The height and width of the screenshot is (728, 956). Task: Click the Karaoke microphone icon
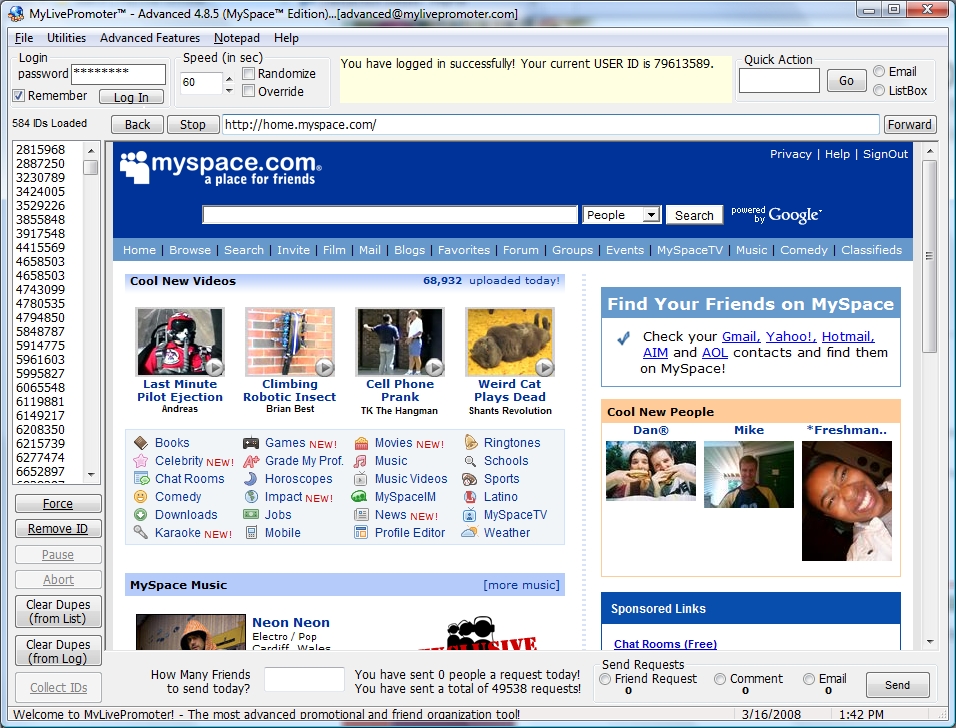point(141,533)
